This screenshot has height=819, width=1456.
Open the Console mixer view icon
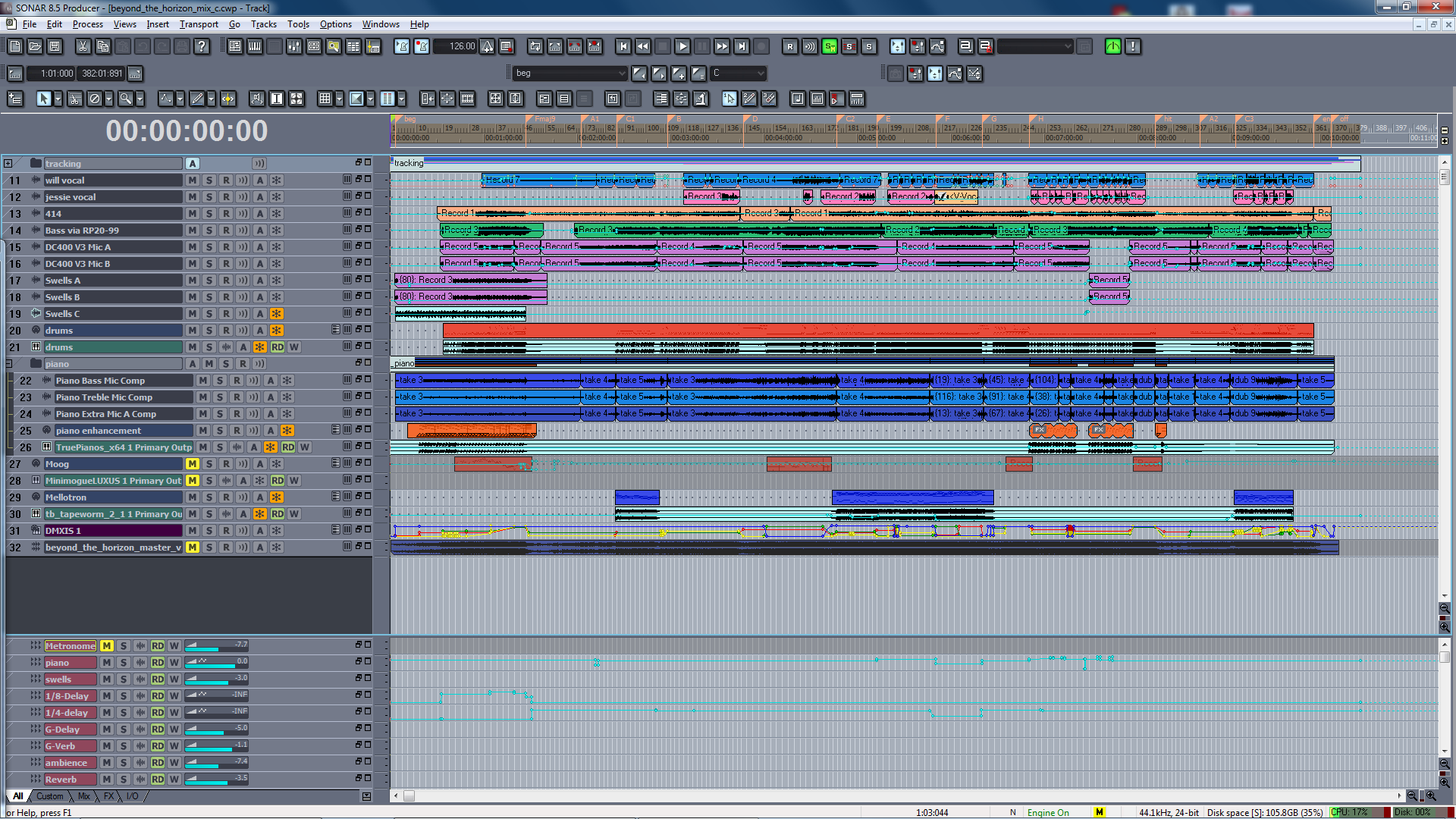[x=294, y=47]
